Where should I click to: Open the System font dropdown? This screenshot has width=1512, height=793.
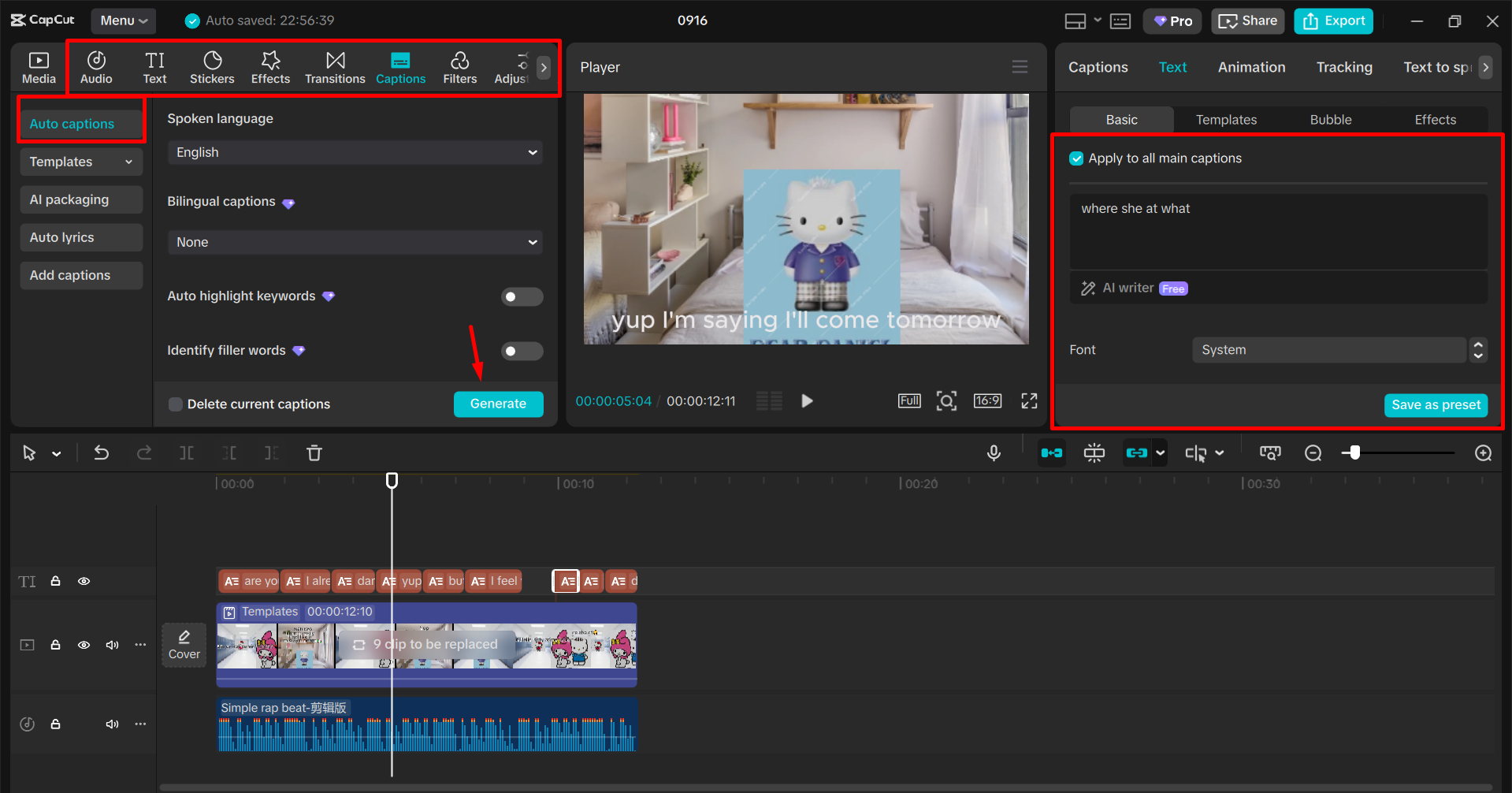pos(1328,350)
